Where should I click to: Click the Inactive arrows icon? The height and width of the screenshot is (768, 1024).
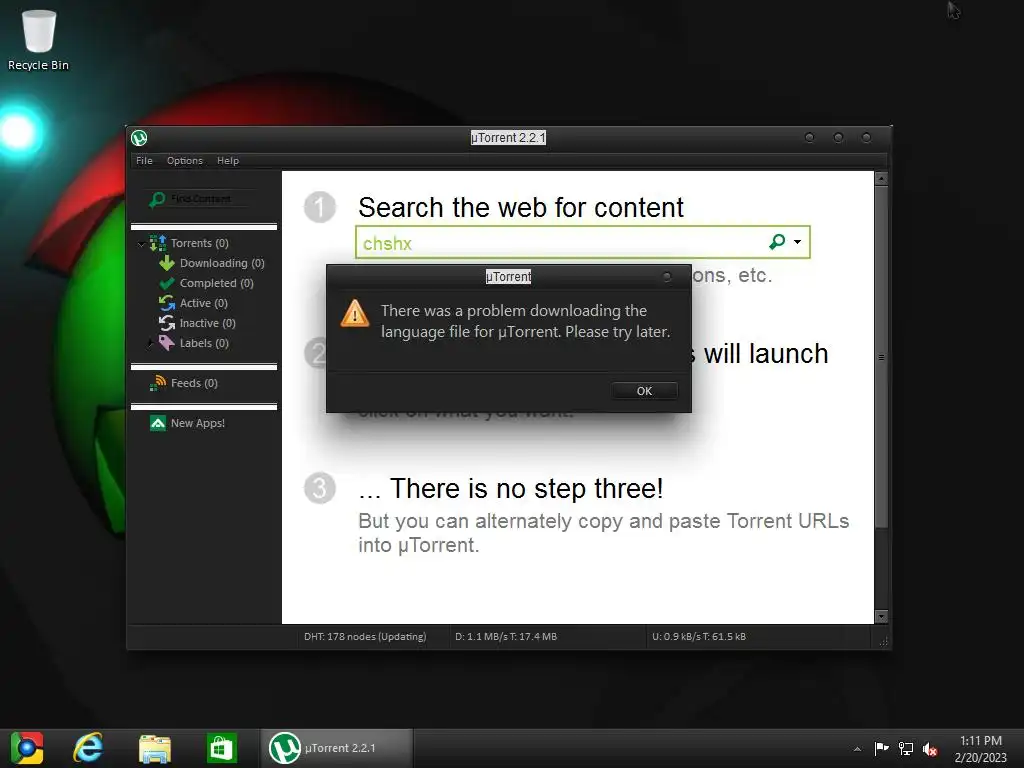tap(167, 323)
